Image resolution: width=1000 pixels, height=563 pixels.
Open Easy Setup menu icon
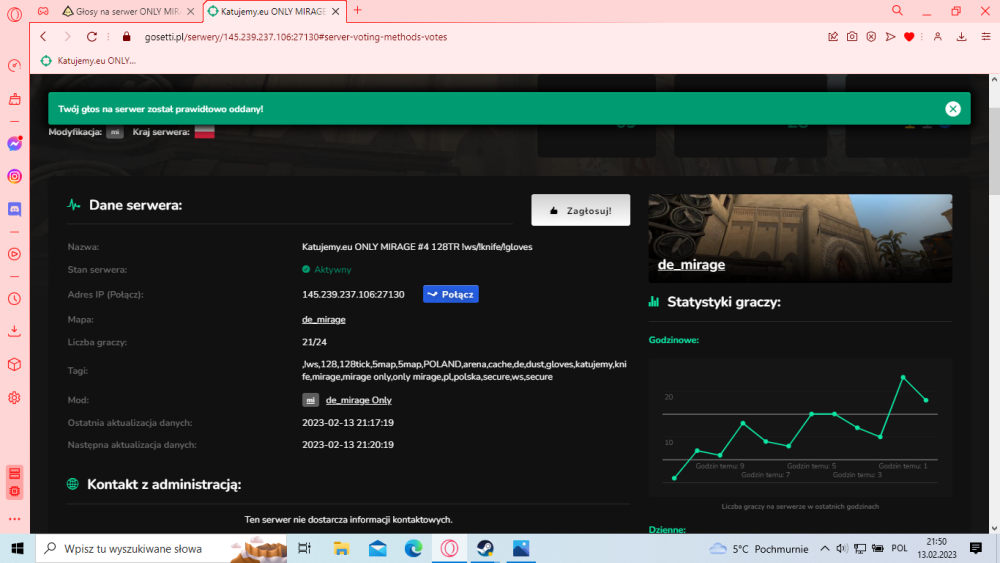click(985, 37)
